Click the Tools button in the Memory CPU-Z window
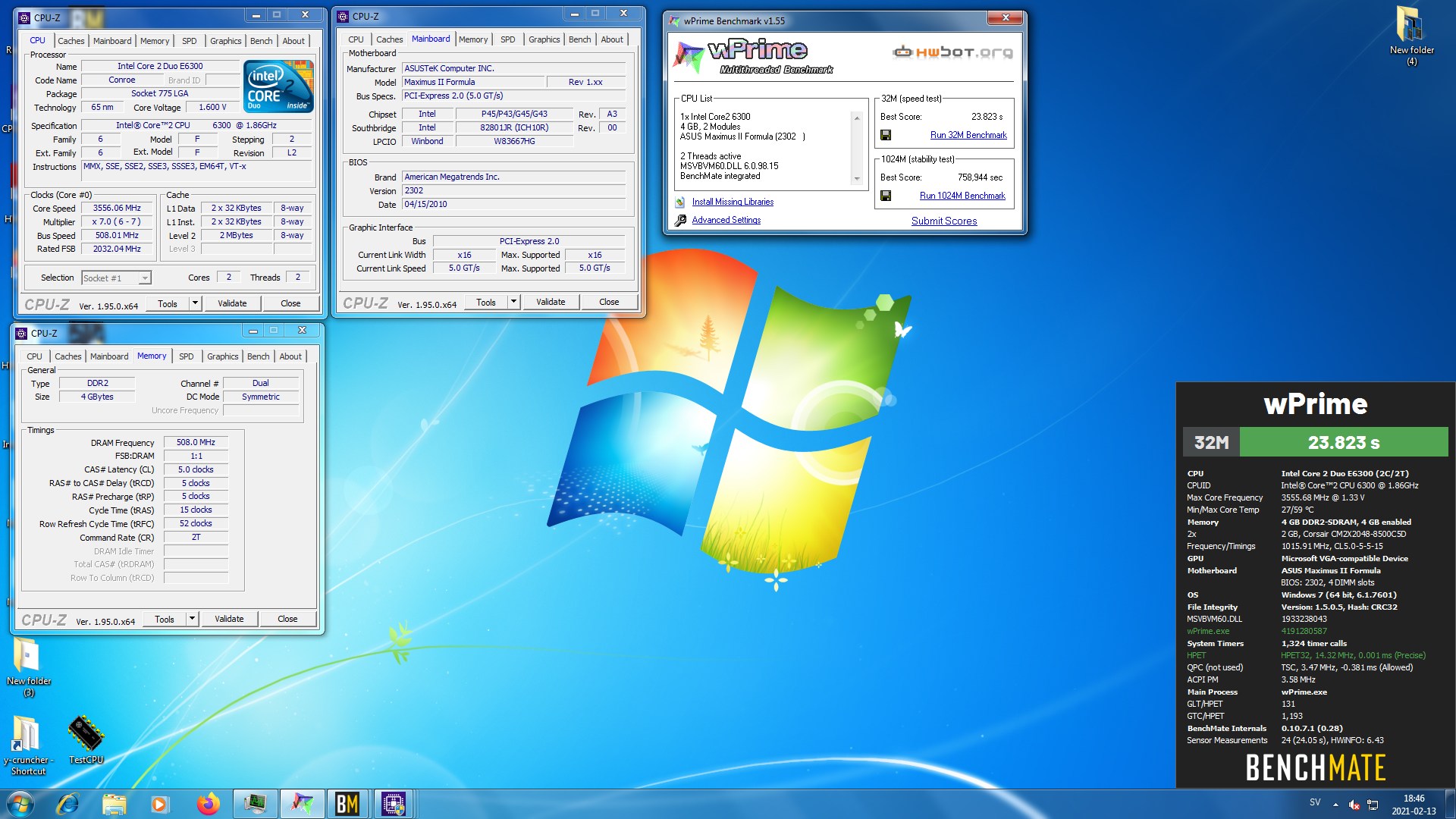The height and width of the screenshot is (819, 1456). 165,619
